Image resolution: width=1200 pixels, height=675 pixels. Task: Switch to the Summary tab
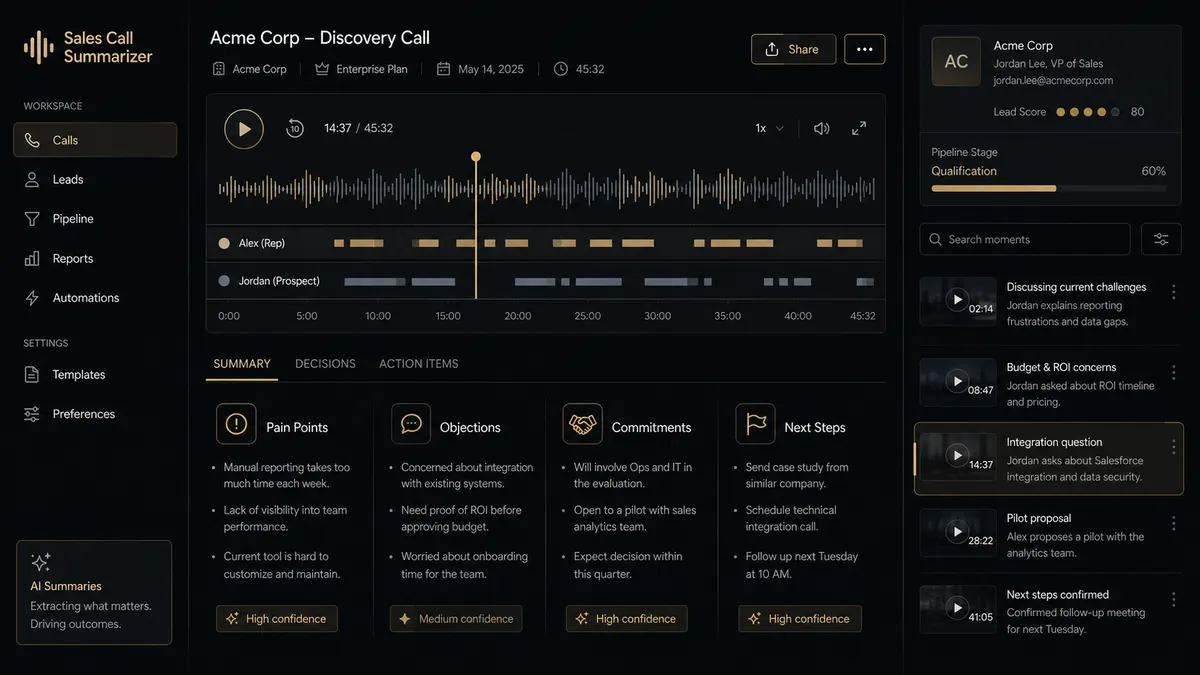point(242,364)
